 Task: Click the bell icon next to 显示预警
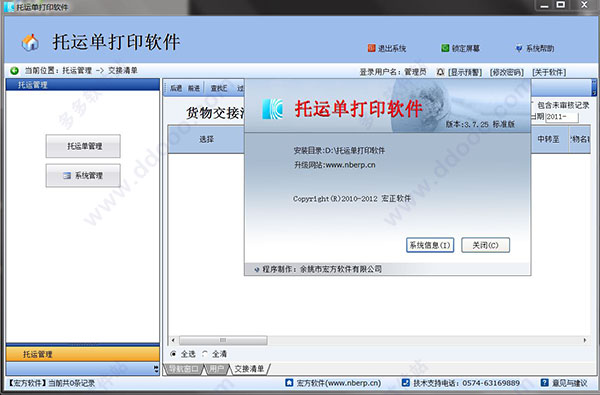440,72
